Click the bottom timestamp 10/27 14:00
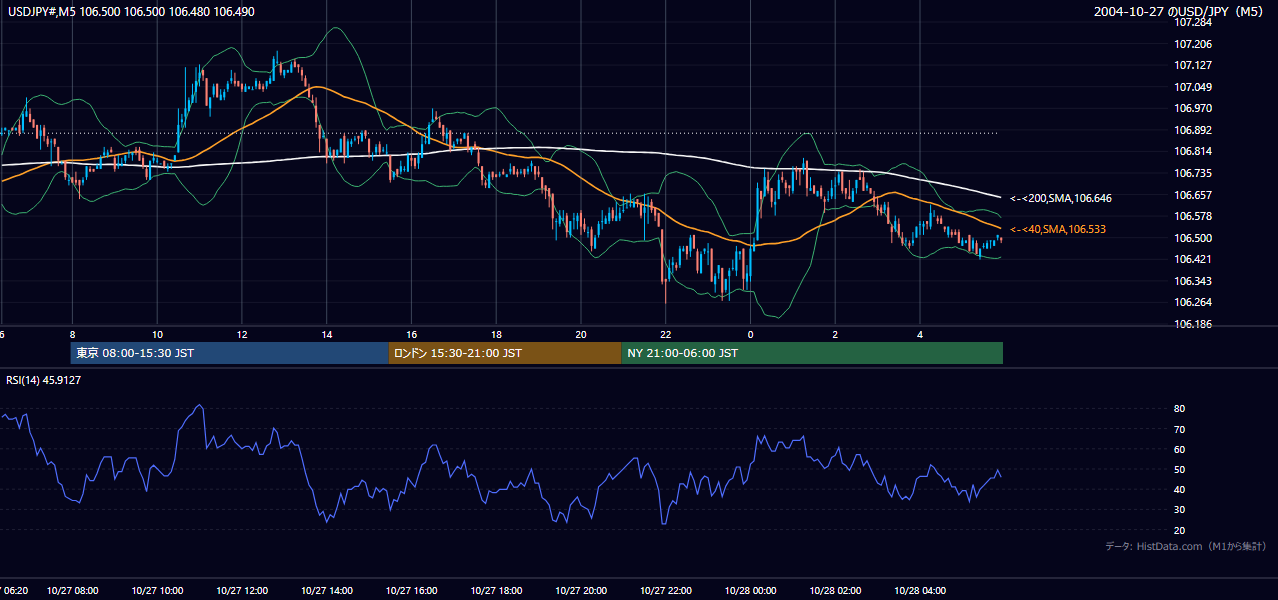 click(x=327, y=591)
